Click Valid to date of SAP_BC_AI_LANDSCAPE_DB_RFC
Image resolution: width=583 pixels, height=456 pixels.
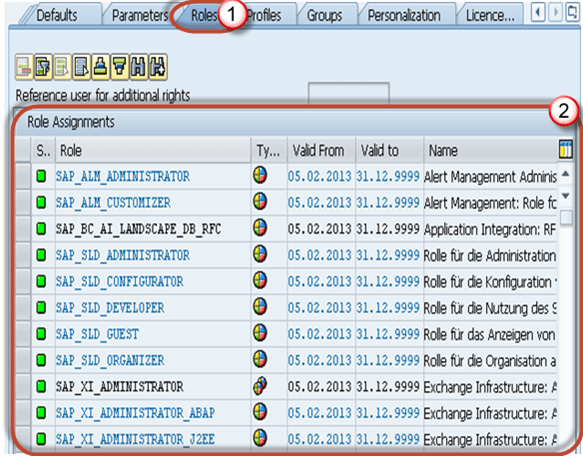[x=388, y=229]
